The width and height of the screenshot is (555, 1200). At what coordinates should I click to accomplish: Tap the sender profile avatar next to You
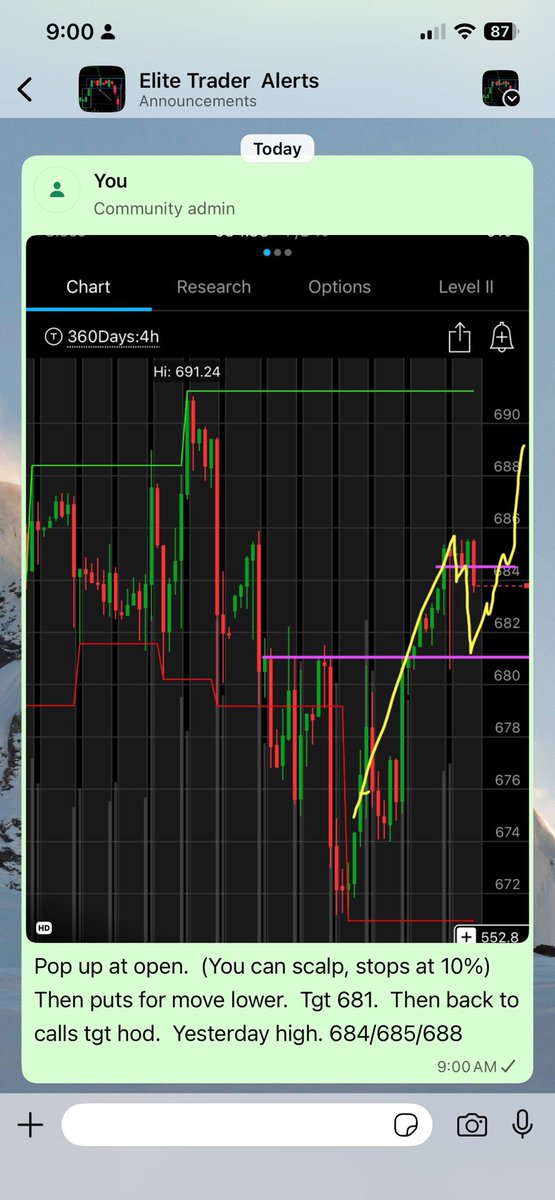pos(59,190)
